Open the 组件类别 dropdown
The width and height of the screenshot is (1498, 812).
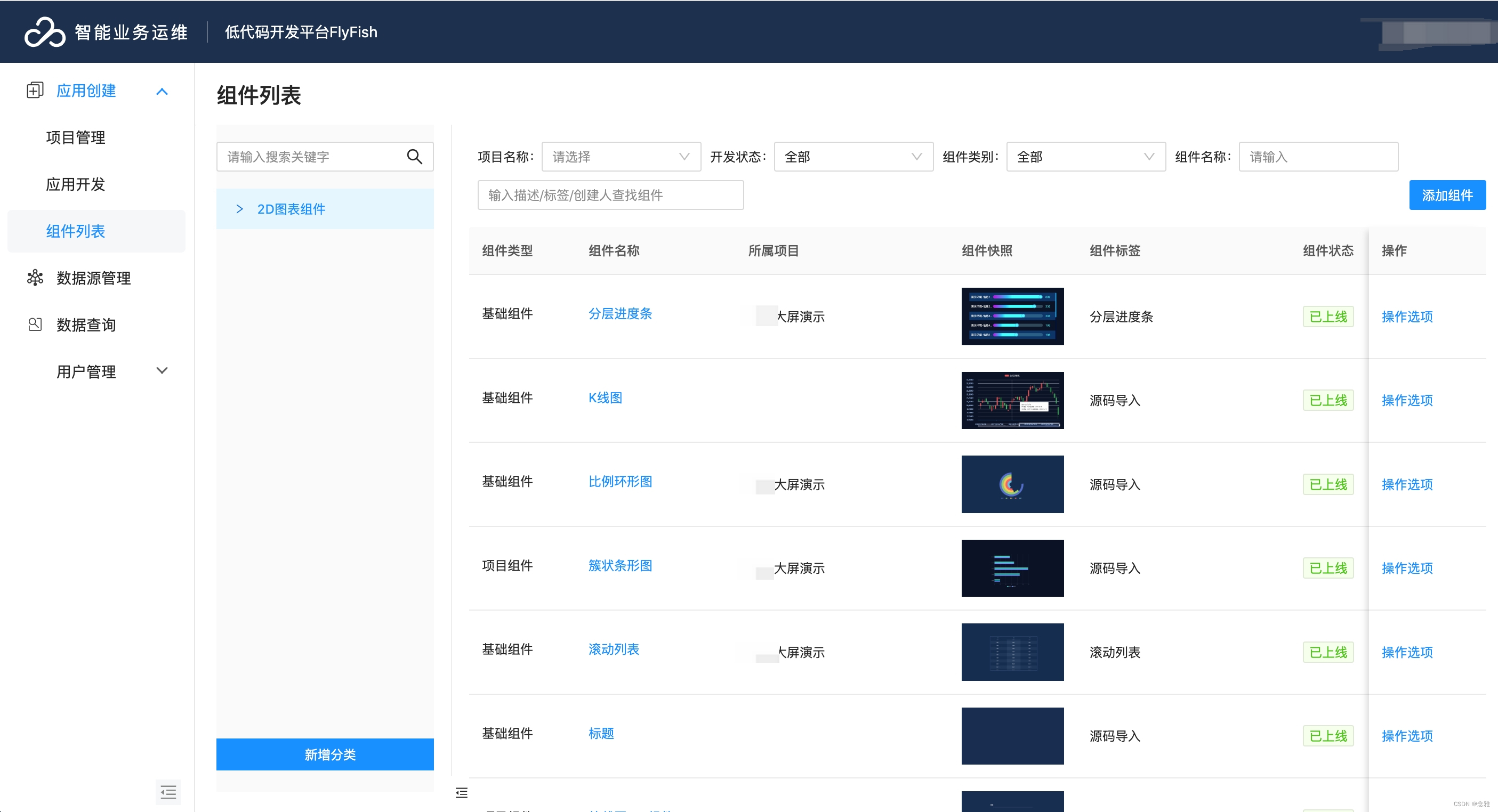(x=1085, y=156)
